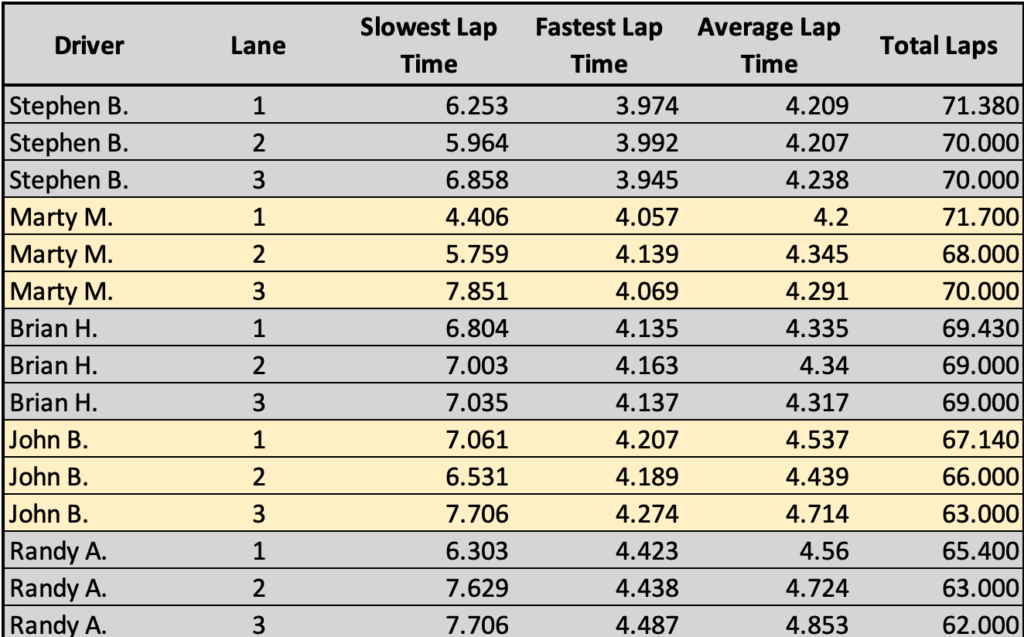Viewport: 1024px width, 637px height.
Task: Select the fastest lap value 4.163
Action: point(645,365)
